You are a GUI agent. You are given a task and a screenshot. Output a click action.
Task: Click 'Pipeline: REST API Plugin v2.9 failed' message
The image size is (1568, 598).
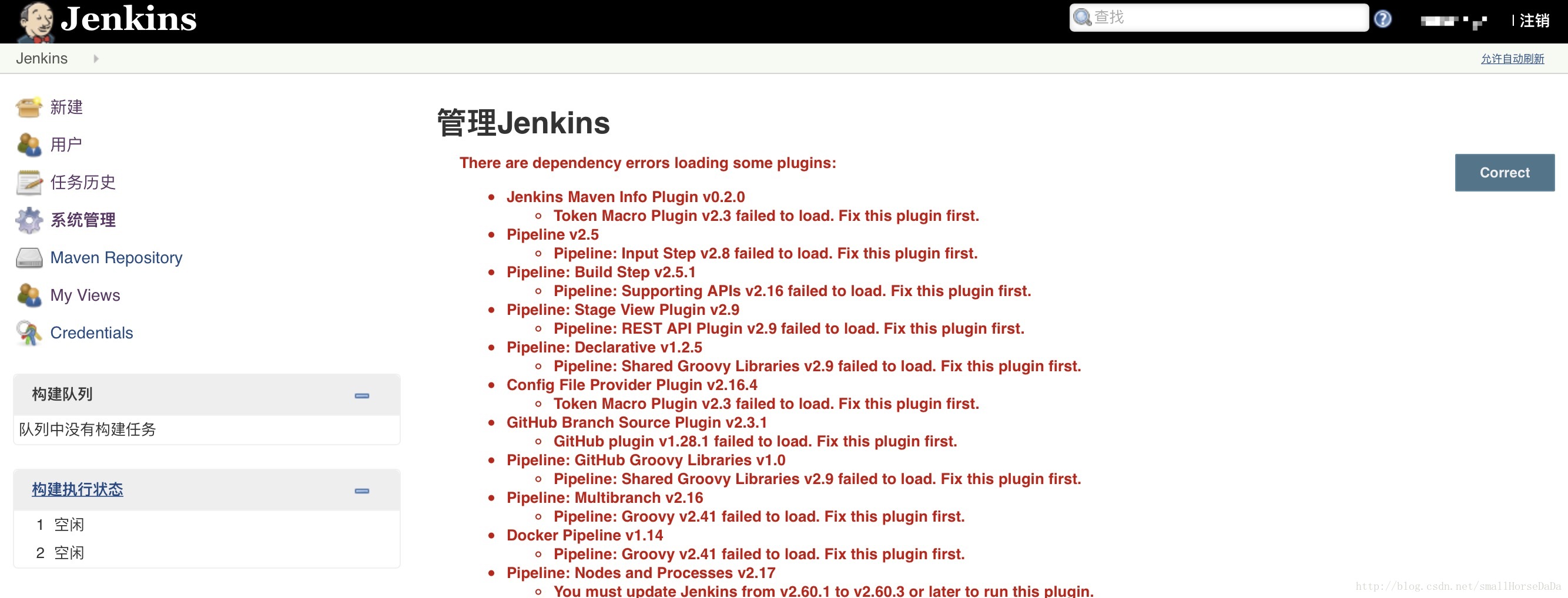pyautogui.click(x=789, y=328)
